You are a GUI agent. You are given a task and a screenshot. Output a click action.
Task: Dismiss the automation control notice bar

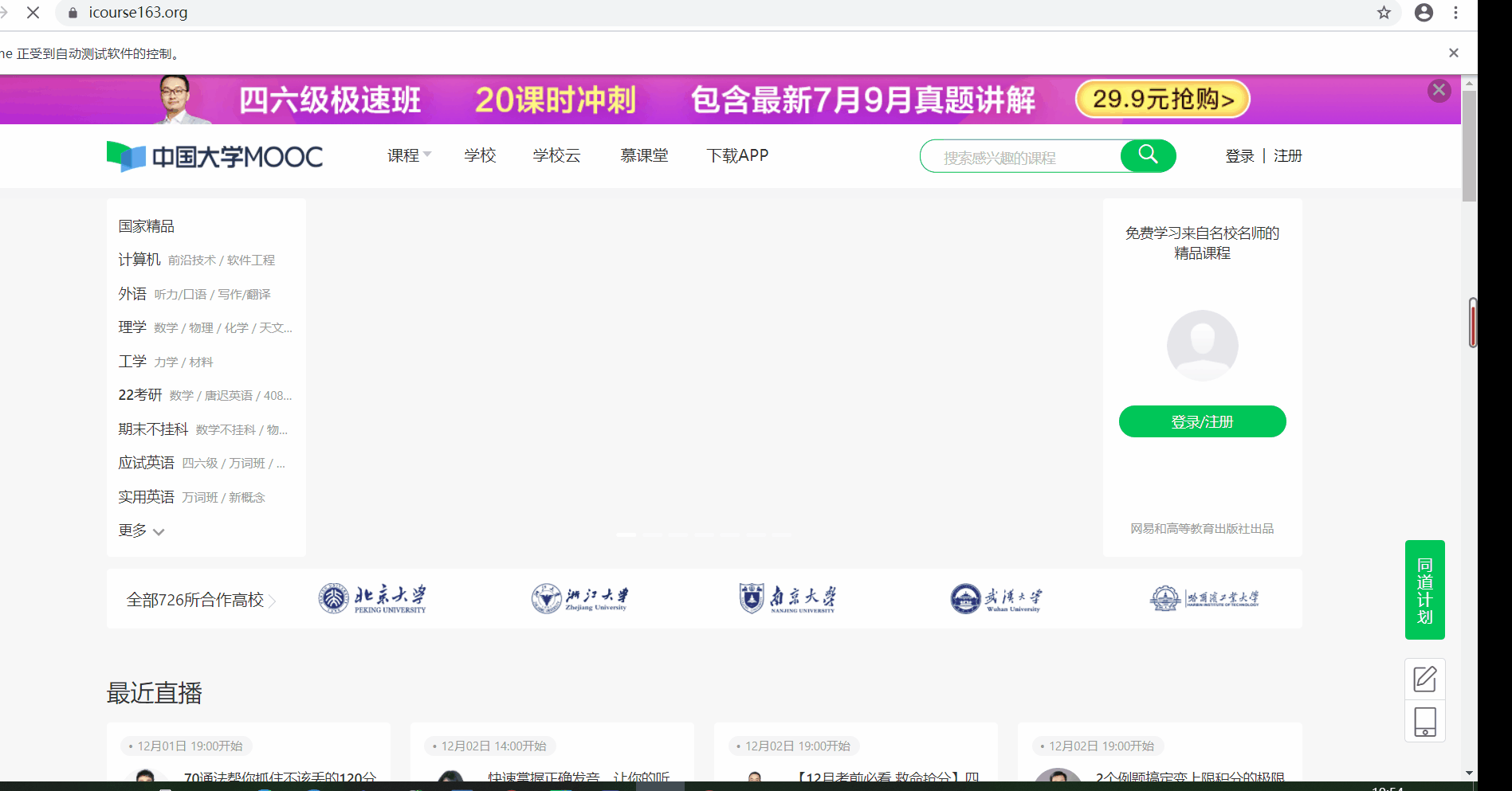(1453, 53)
